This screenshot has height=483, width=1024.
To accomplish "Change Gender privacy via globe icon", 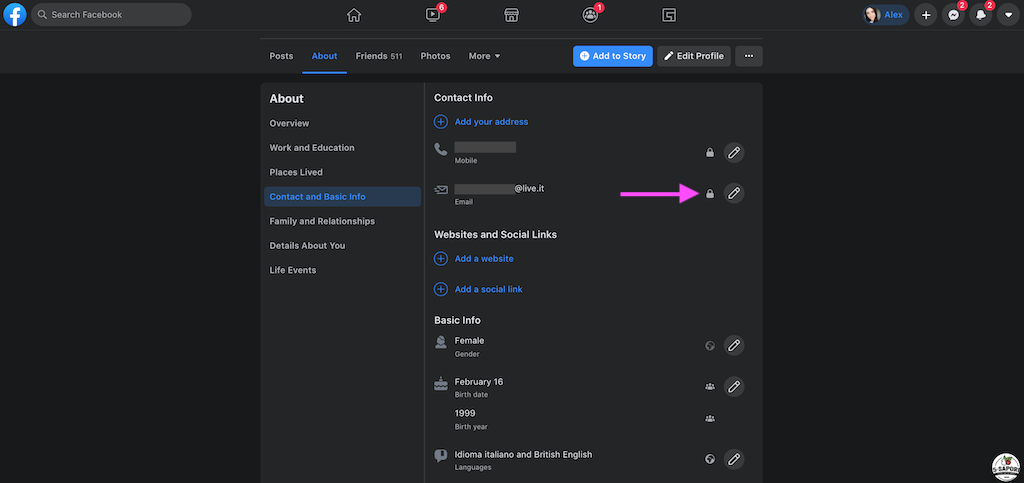I will click(710, 345).
